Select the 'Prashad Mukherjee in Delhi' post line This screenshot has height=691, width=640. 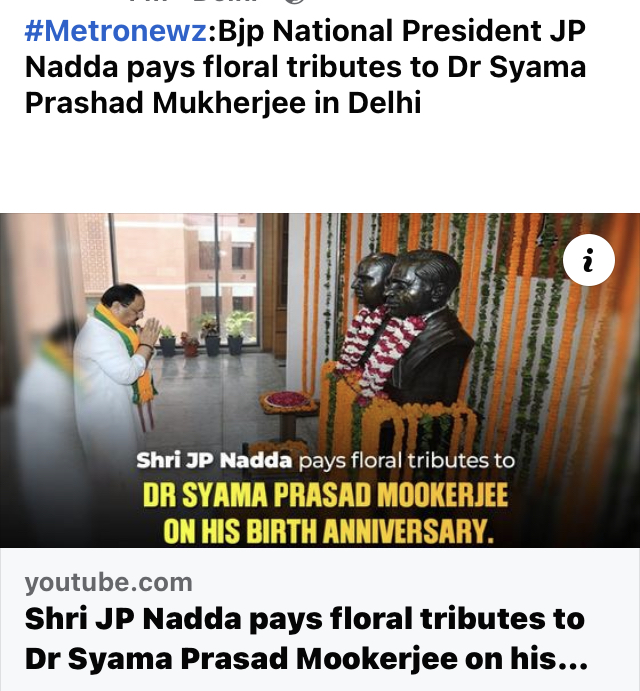click(223, 103)
